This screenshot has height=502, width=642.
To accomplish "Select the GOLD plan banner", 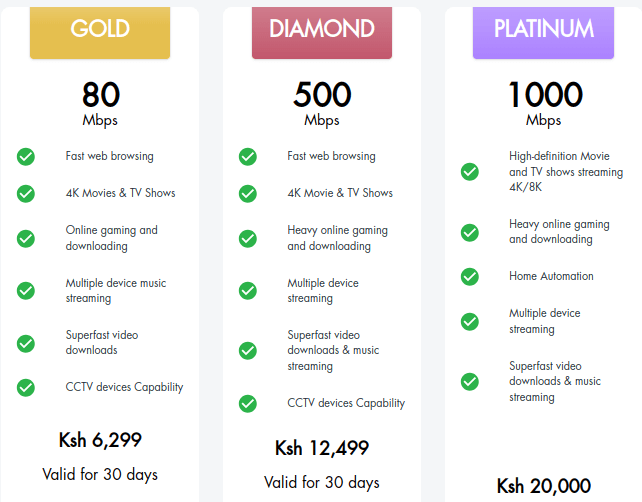I will 100,32.
